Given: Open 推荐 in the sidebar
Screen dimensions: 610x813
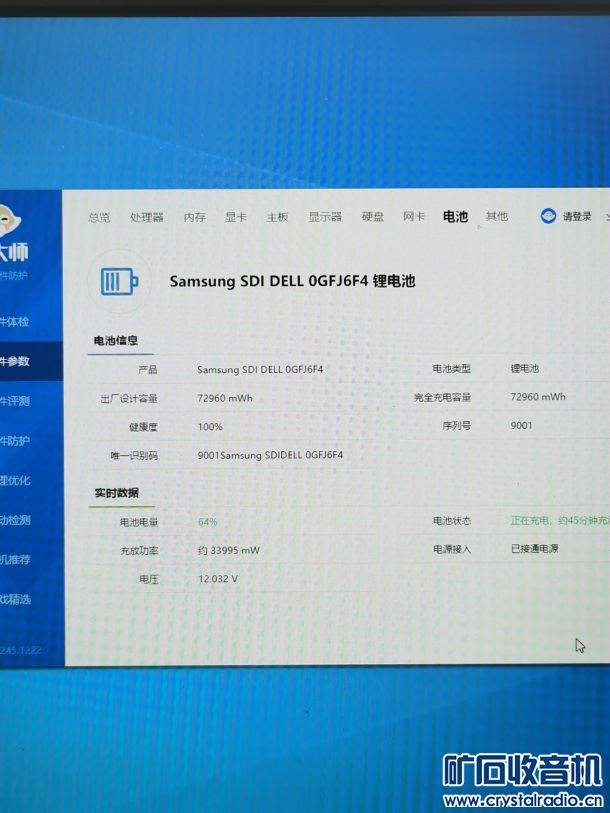Looking at the screenshot, I should pos(15,559).
